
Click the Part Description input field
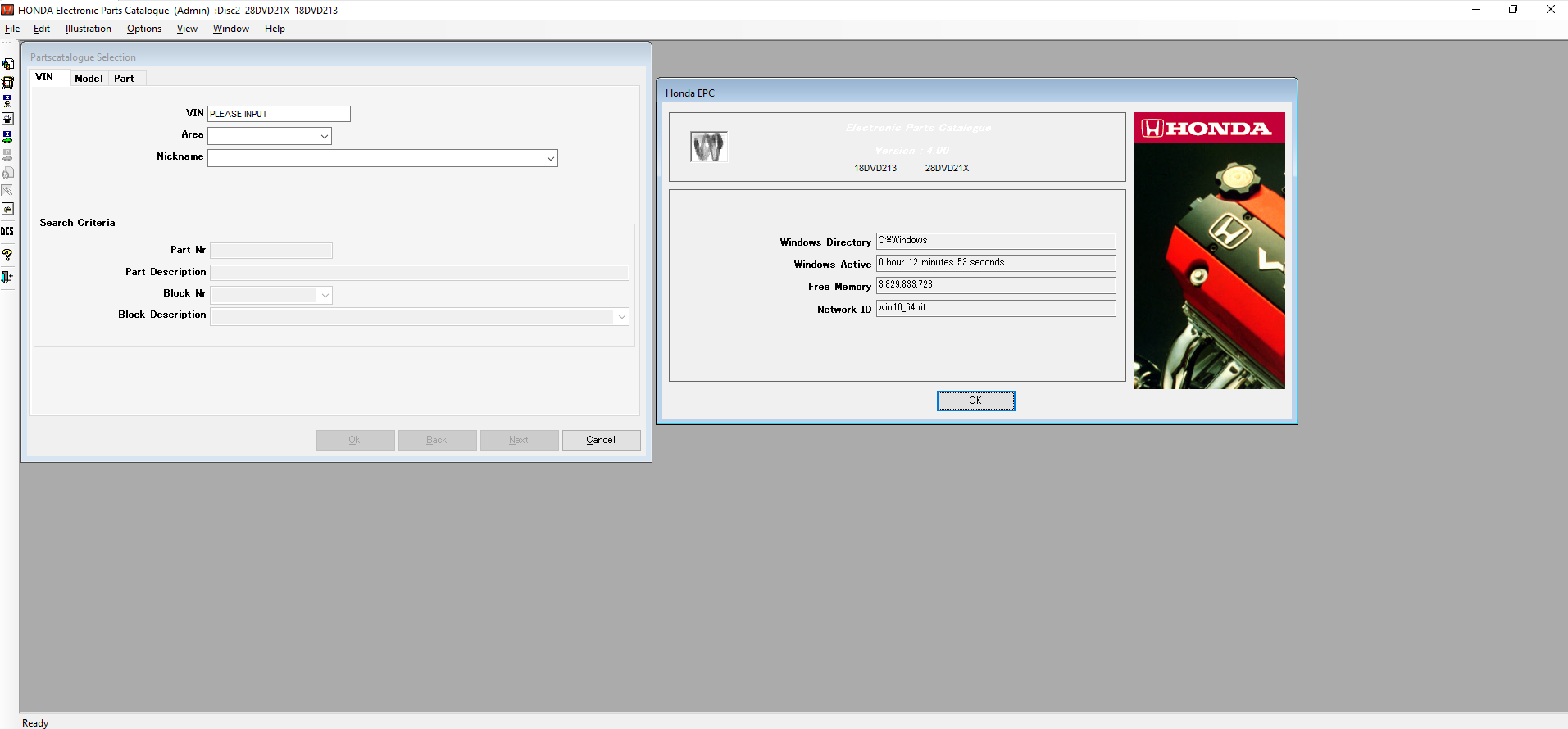pos(420,273)
